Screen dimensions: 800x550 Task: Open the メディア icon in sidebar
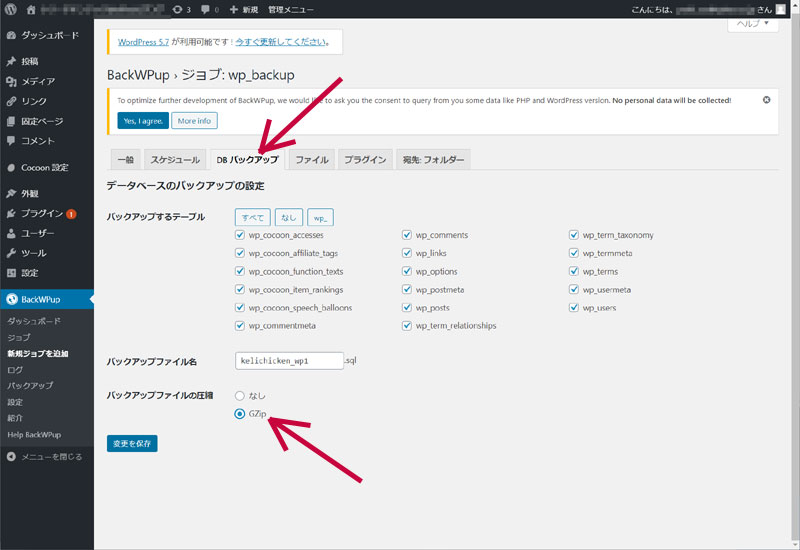[11, 81]
